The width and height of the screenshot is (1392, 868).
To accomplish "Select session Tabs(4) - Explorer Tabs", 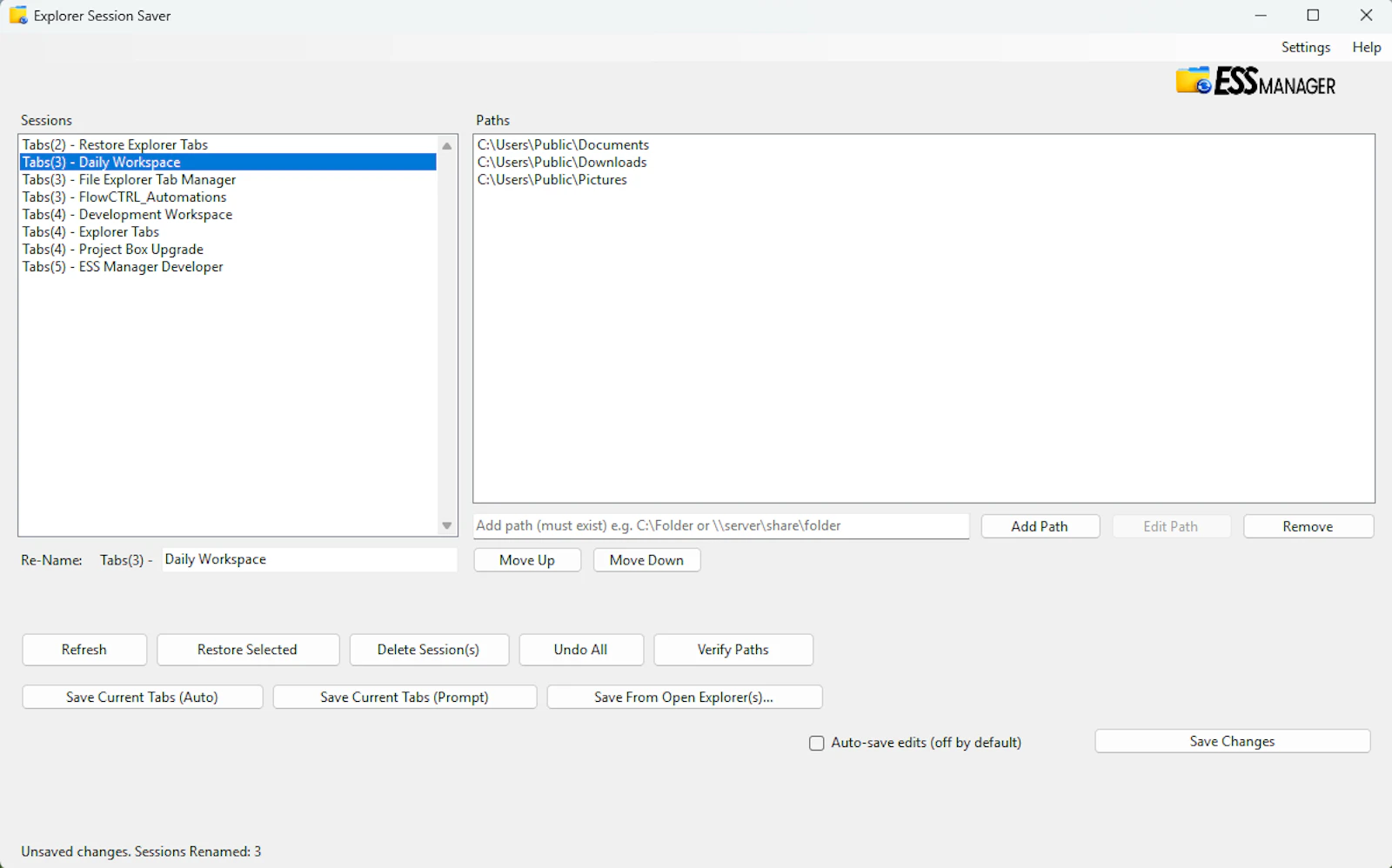I will point(228,231).
